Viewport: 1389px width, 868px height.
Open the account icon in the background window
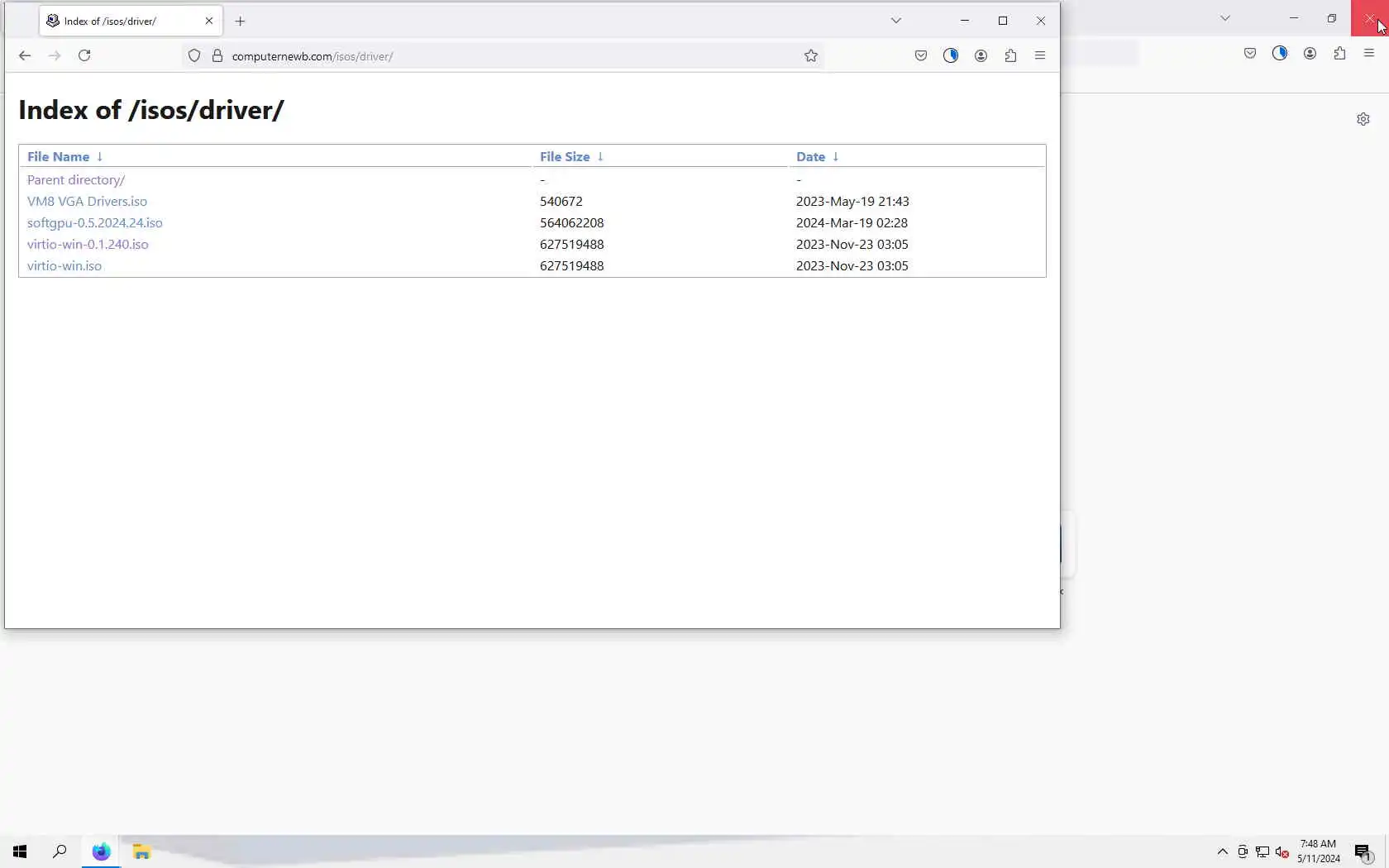click(x=1310, y=53)
